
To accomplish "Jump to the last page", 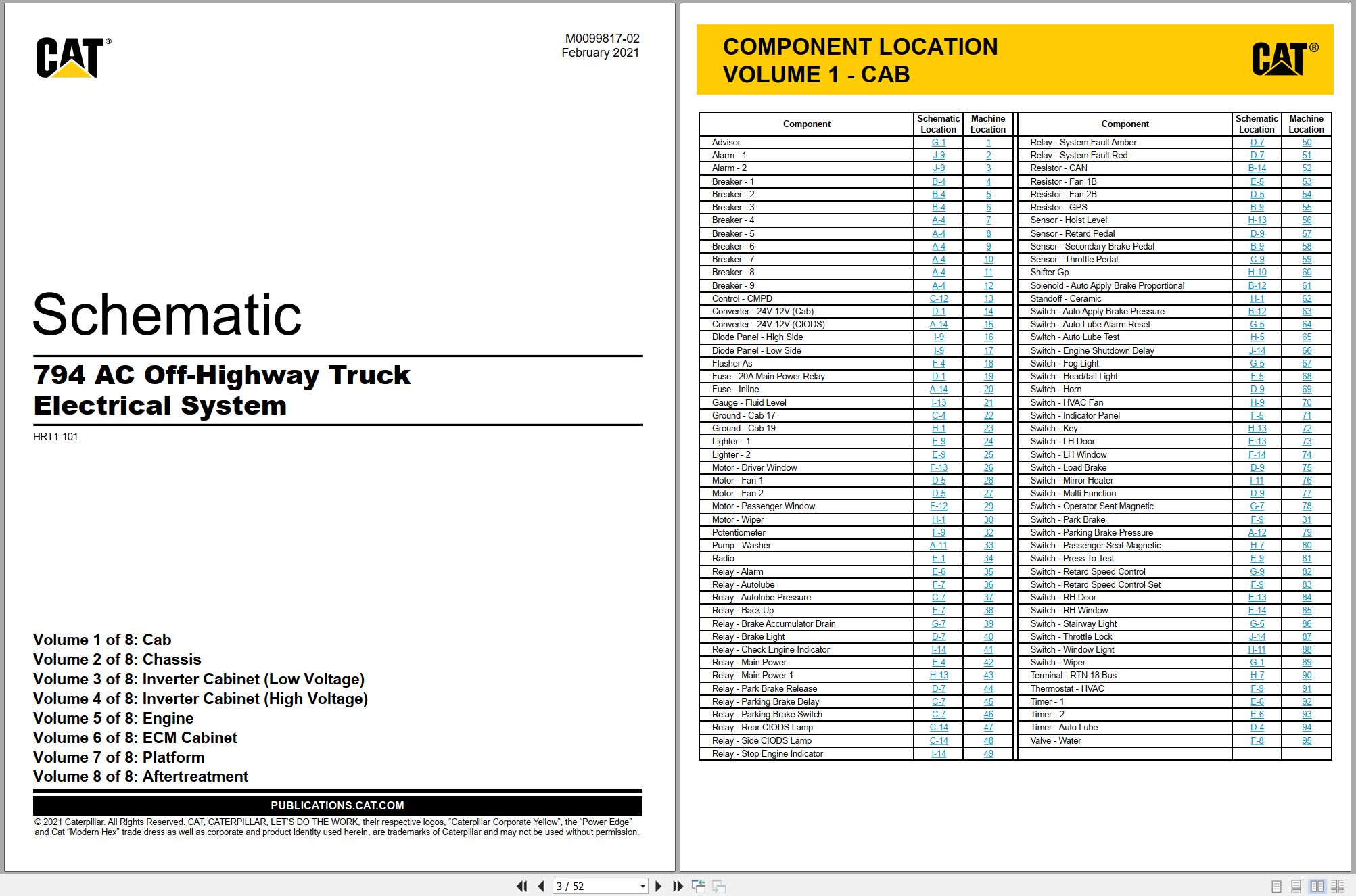I will 678,886.
